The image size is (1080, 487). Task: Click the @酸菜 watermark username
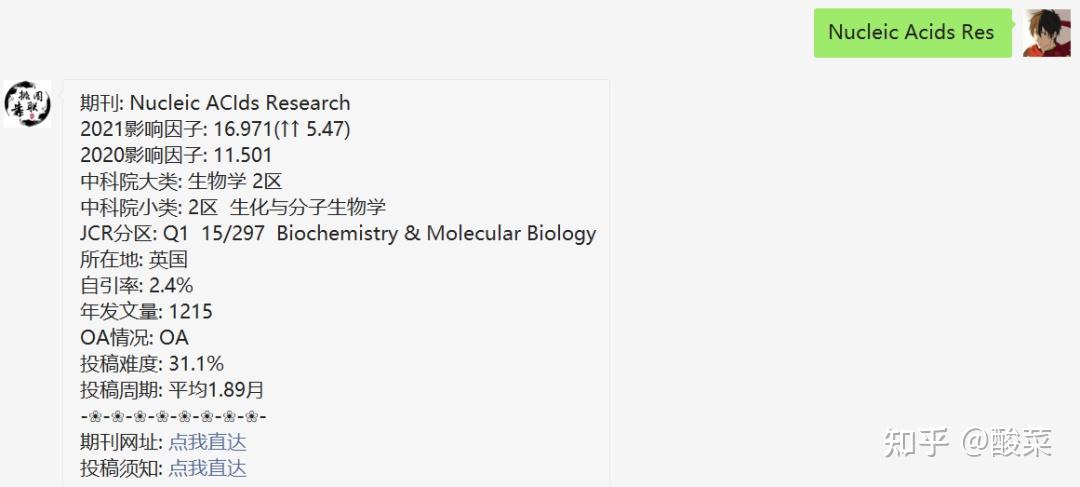coord(1007,443)
